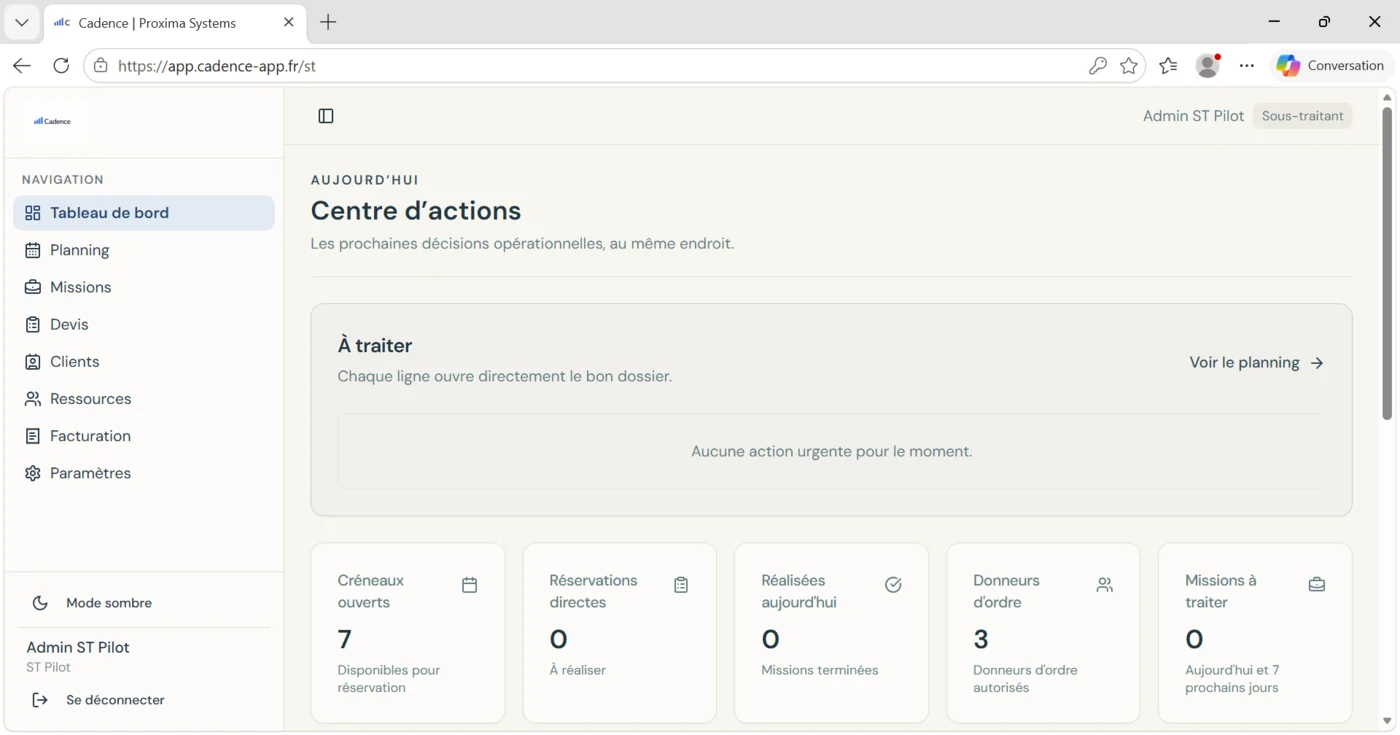Click the Cadence logo in sidebar
The height and width of the screenshot is (735, 1400).
(x=53, y=121)
